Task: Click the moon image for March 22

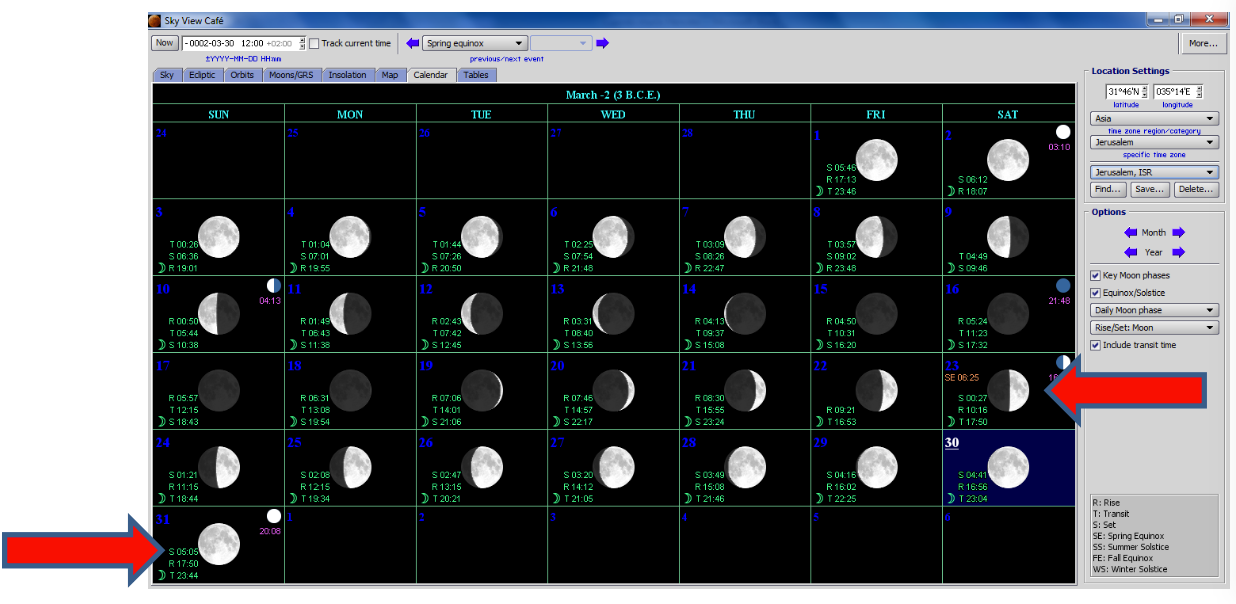Action: [x=876, y=391]
